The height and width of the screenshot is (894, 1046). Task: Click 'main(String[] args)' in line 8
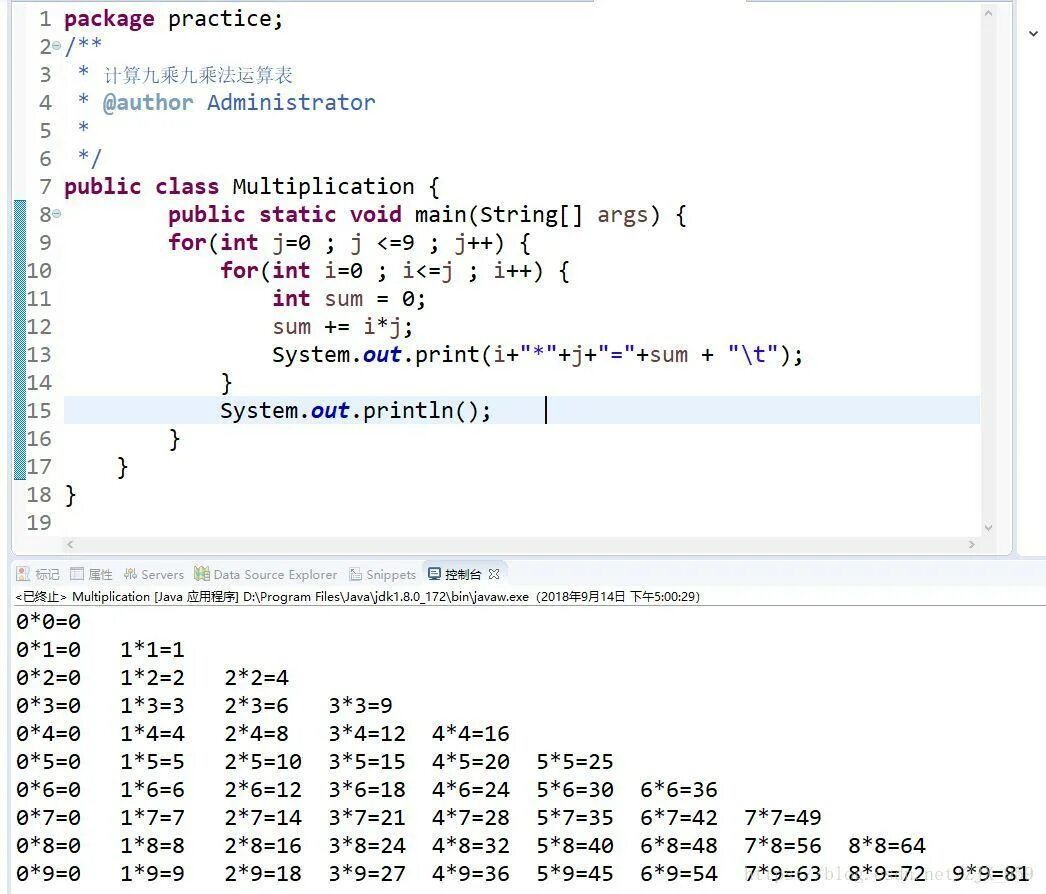538,215
